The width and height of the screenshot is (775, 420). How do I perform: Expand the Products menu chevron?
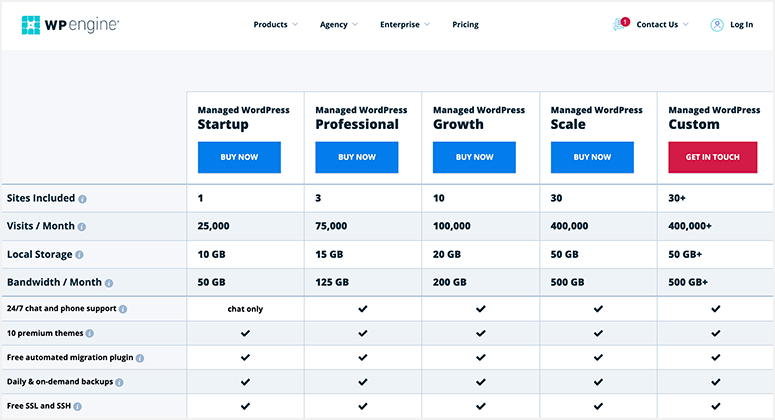pos(295,24)
